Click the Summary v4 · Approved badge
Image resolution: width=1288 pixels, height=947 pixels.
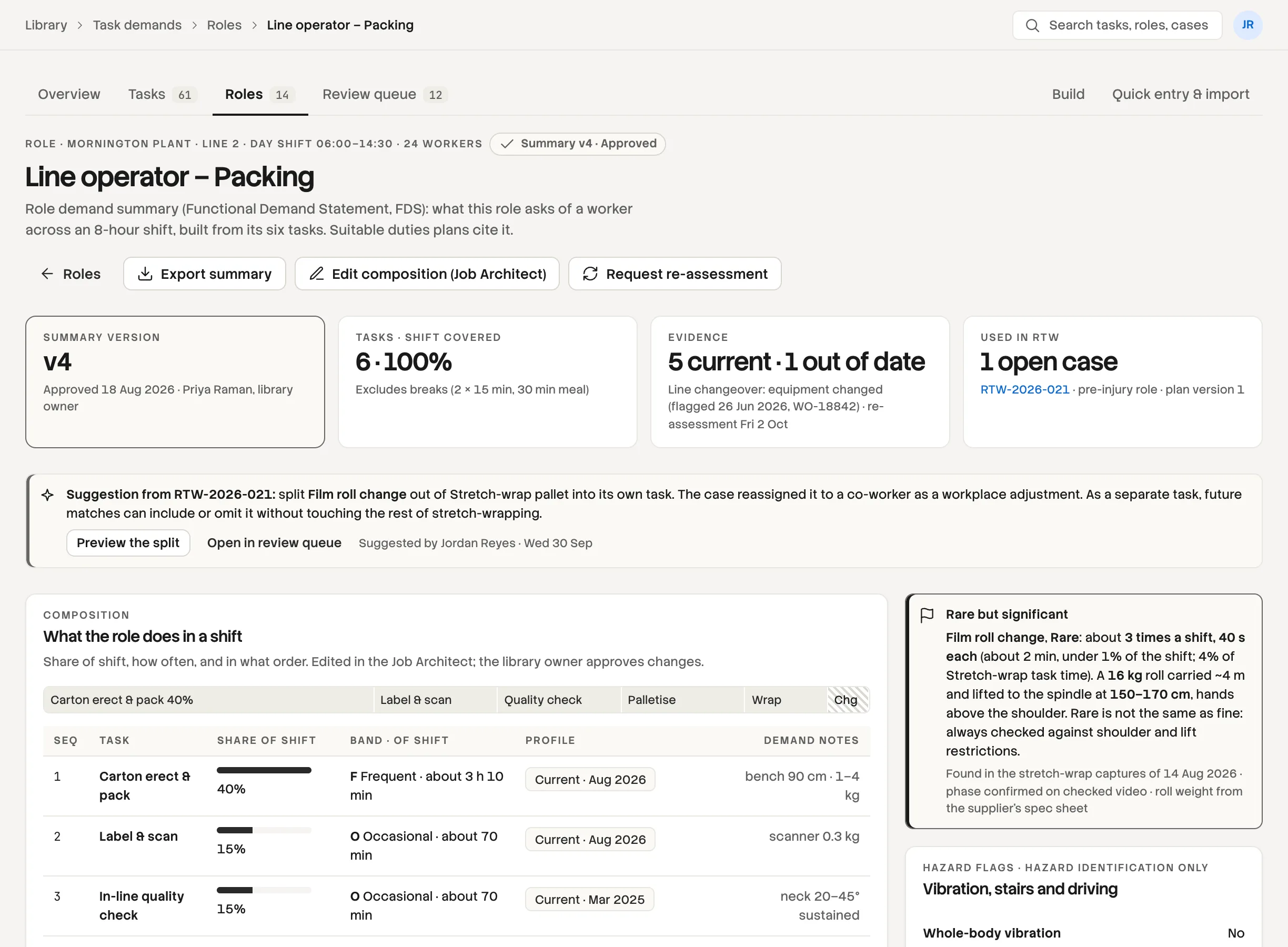click(577, 144)
